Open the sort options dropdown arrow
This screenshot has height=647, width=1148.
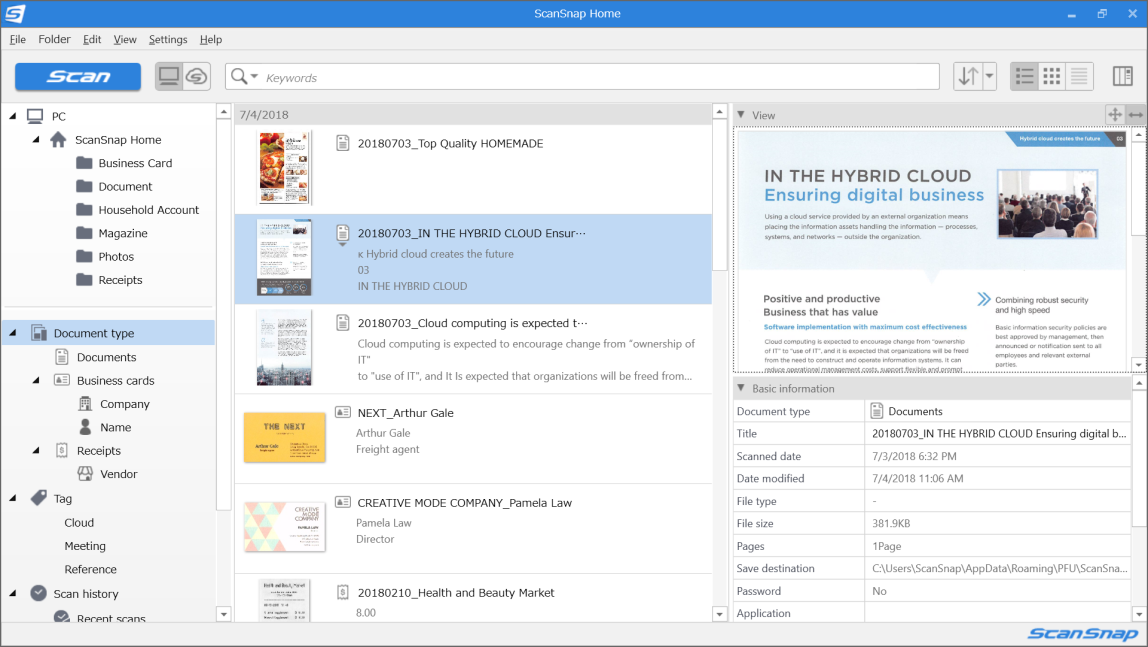989,77
